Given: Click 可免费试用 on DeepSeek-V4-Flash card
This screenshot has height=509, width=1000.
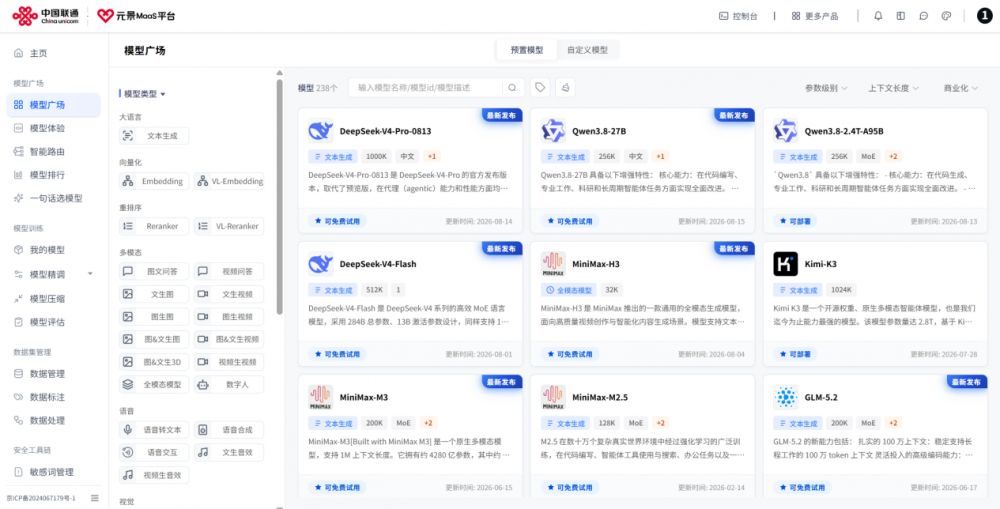Looking at the screenshot, I should pyautogui.click(x=337, y=354).
